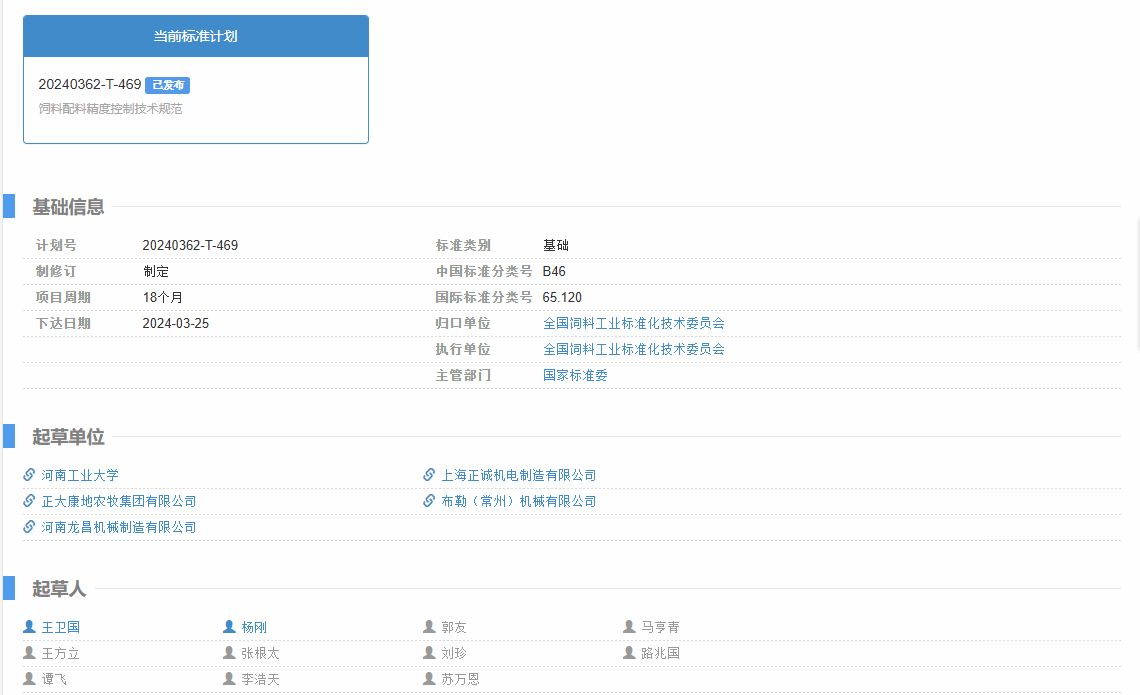Click the link icon next to 河南龙昌机械制造有限公司
Image resolution: width=1140 pixels, height=695 pixels.
point(29,527)
